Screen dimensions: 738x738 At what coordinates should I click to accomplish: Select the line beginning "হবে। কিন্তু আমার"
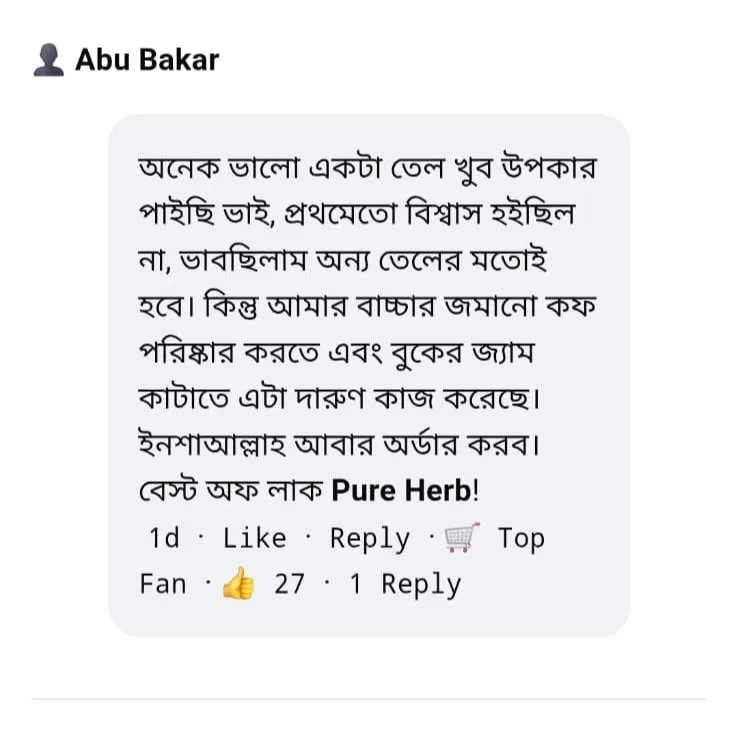[x=368, y=306]
